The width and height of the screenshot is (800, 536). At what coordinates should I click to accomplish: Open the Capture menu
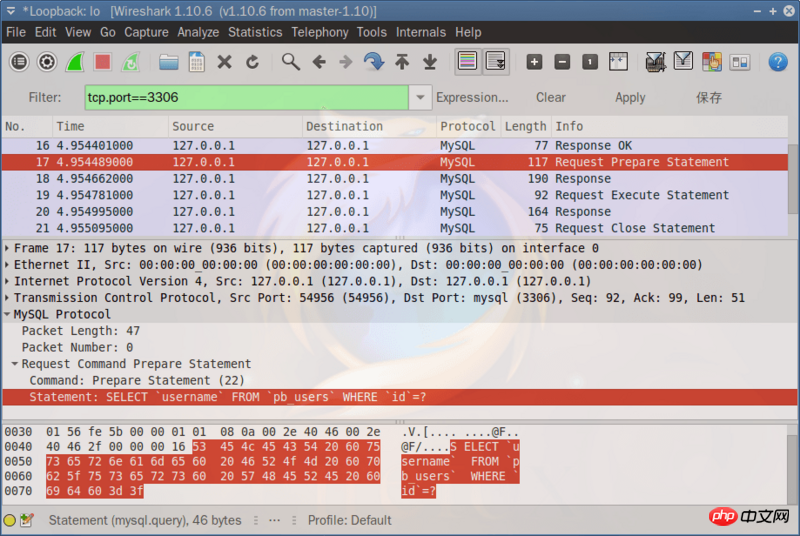click(146, 32)
